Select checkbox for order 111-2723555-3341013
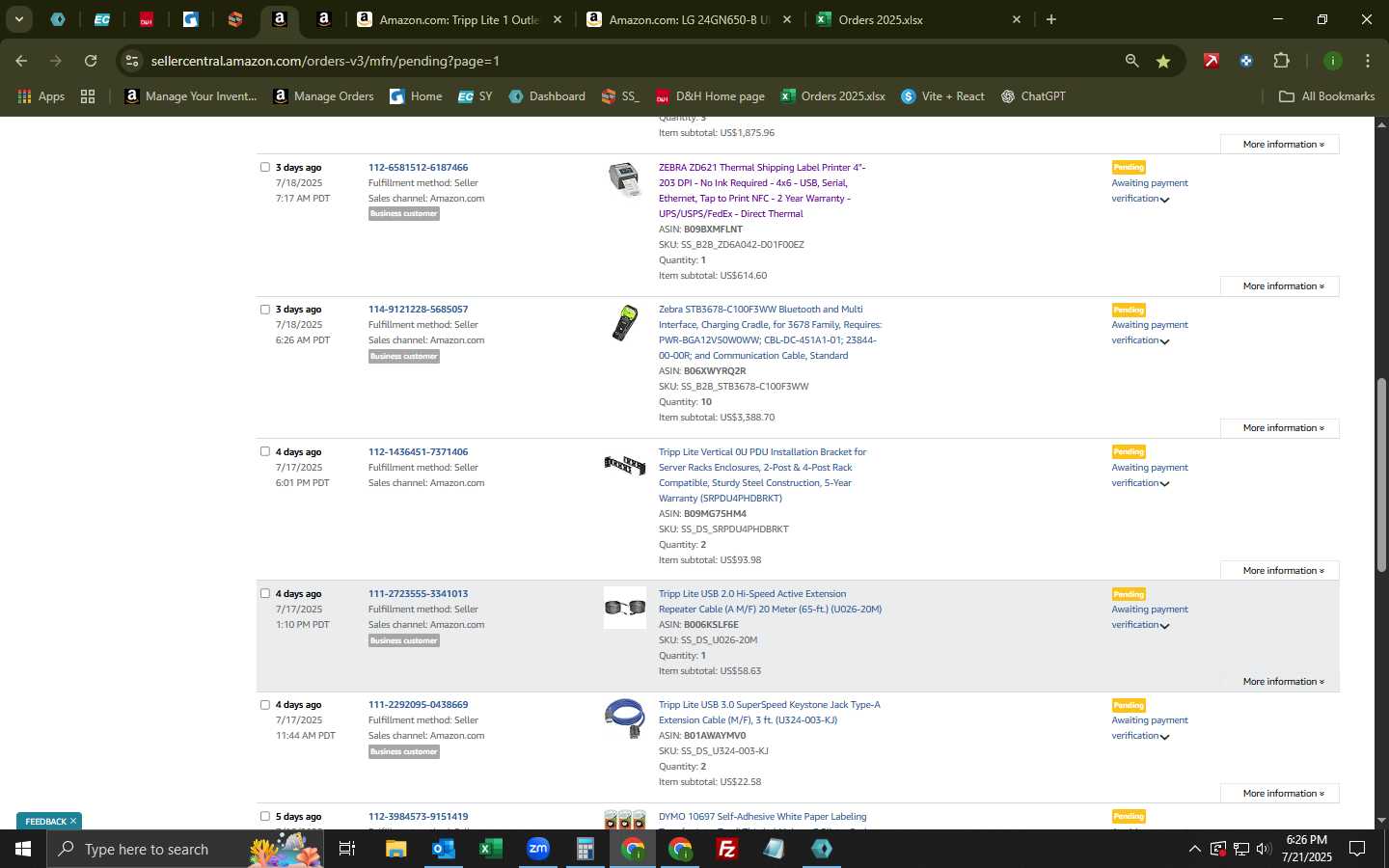 point(265,593)
